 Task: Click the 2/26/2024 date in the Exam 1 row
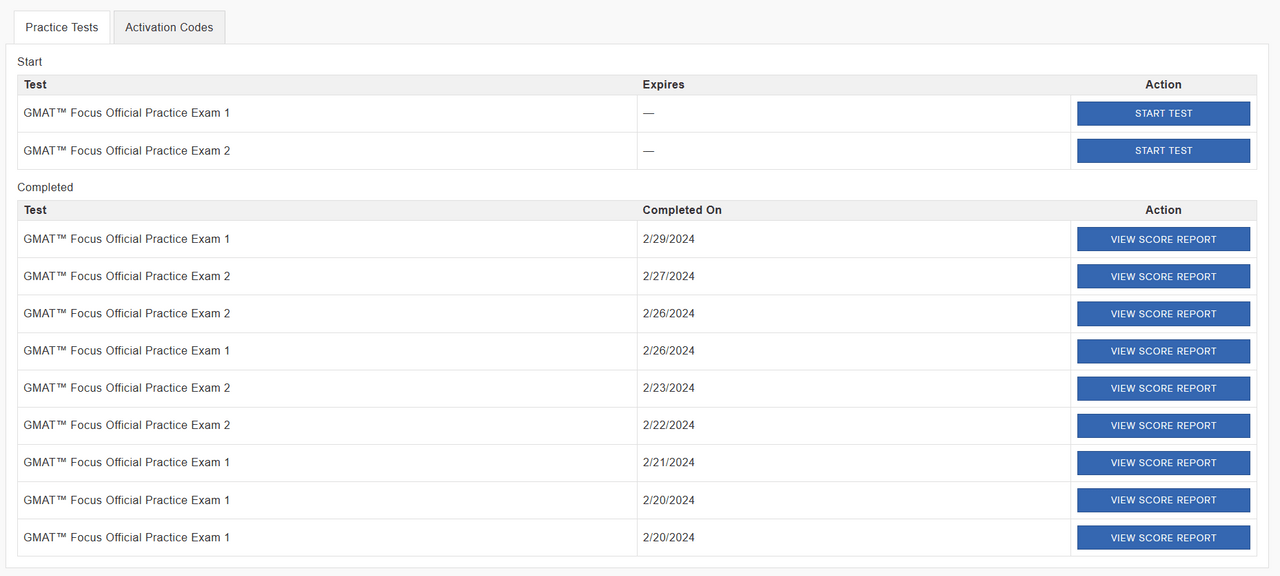pyautogui.click(x=669, y=351)
